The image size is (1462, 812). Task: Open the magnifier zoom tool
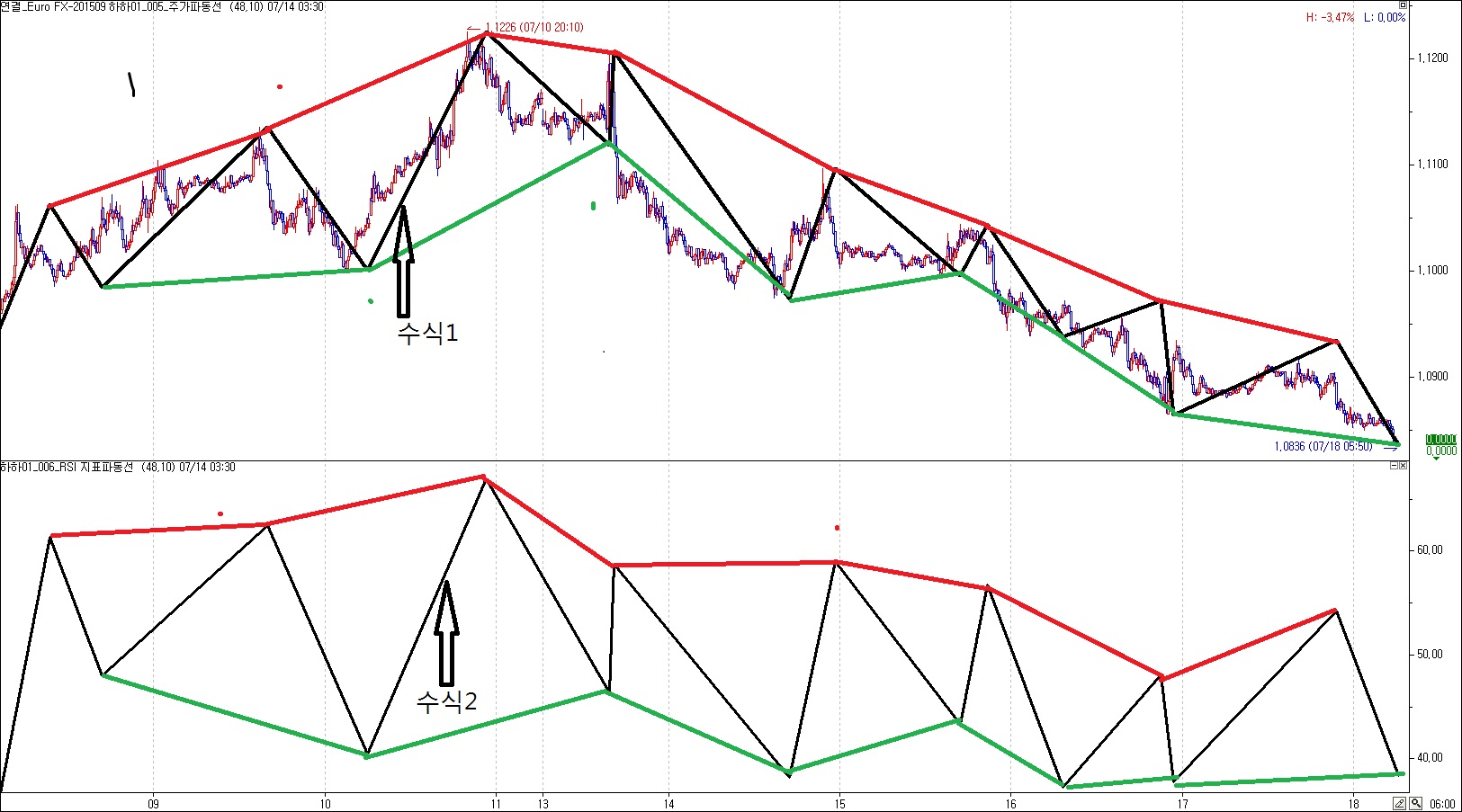(x=1416, y=804)
